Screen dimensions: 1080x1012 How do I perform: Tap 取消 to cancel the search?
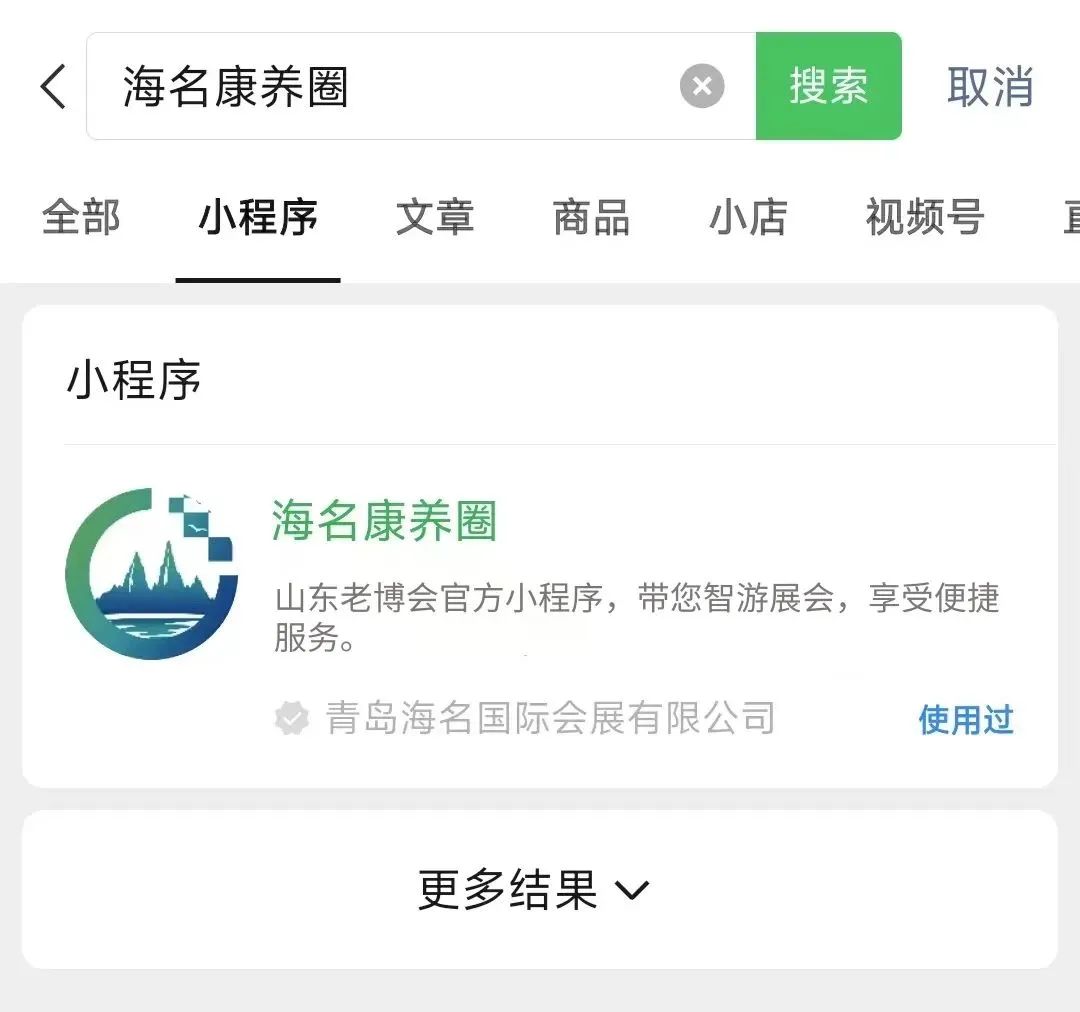990,87
